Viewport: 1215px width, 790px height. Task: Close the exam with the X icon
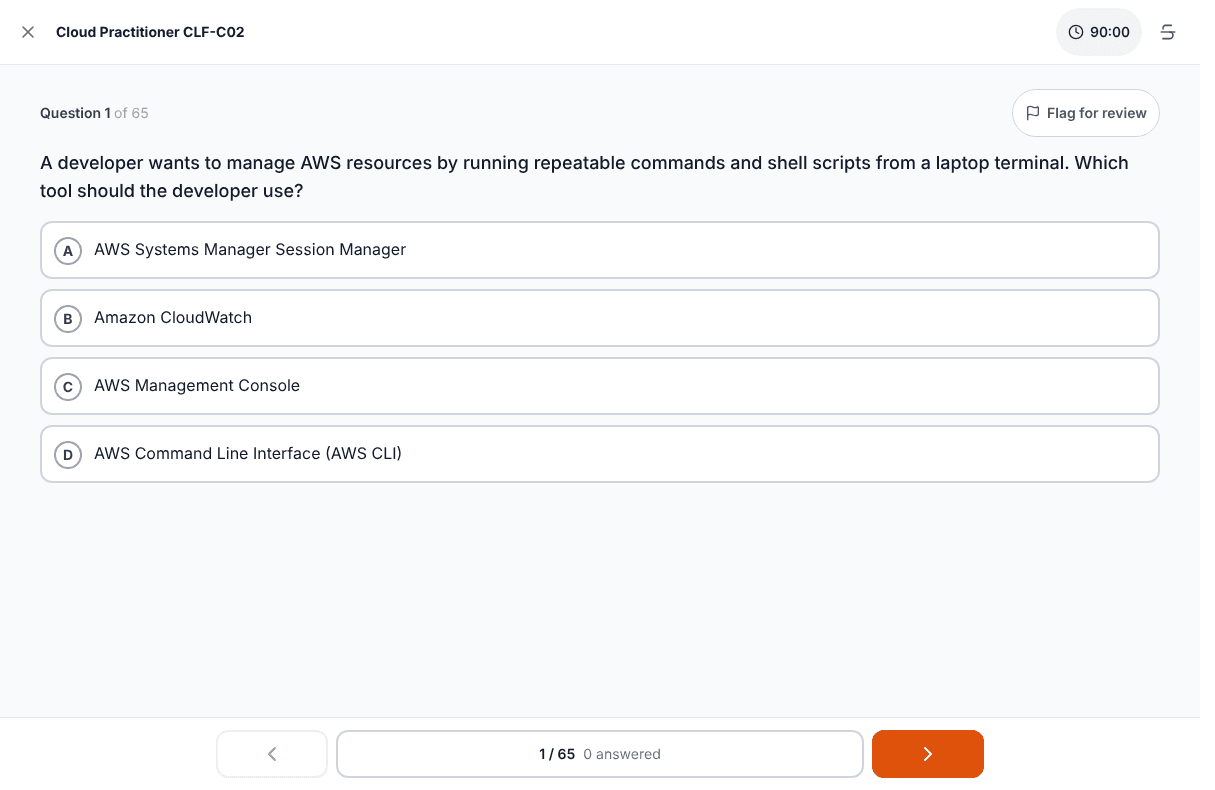click(28, 32)
